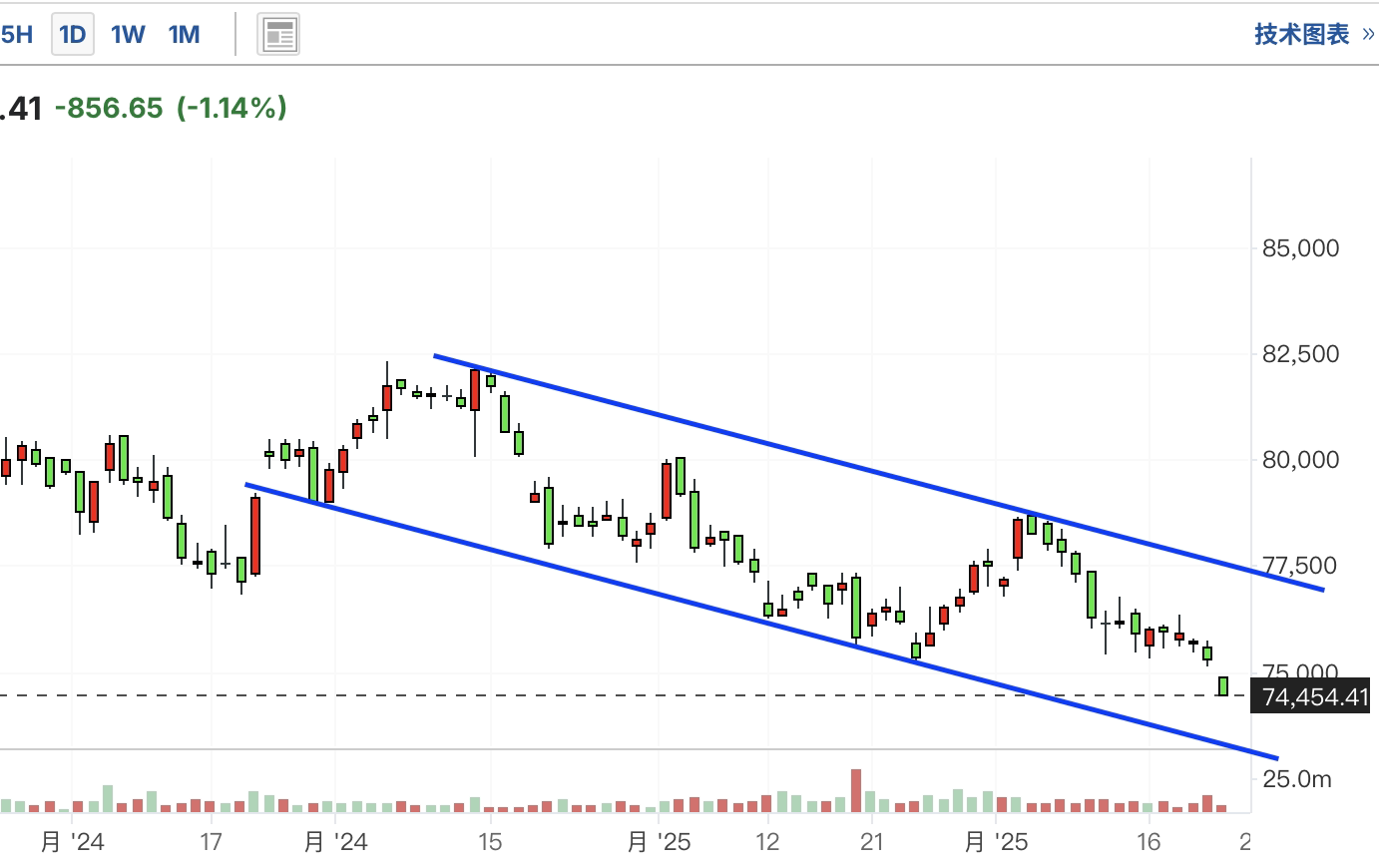Click the date label 15 on time axis
The image size is (1379, 868).
coord(490,842)
